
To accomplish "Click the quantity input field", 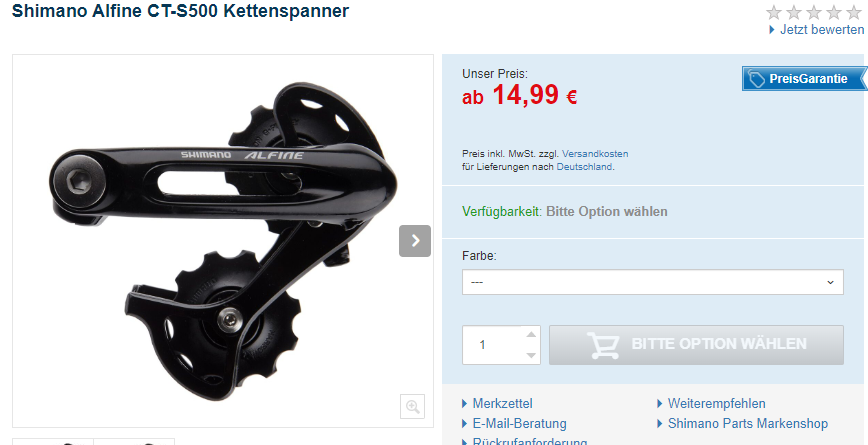I will [494, 345].
